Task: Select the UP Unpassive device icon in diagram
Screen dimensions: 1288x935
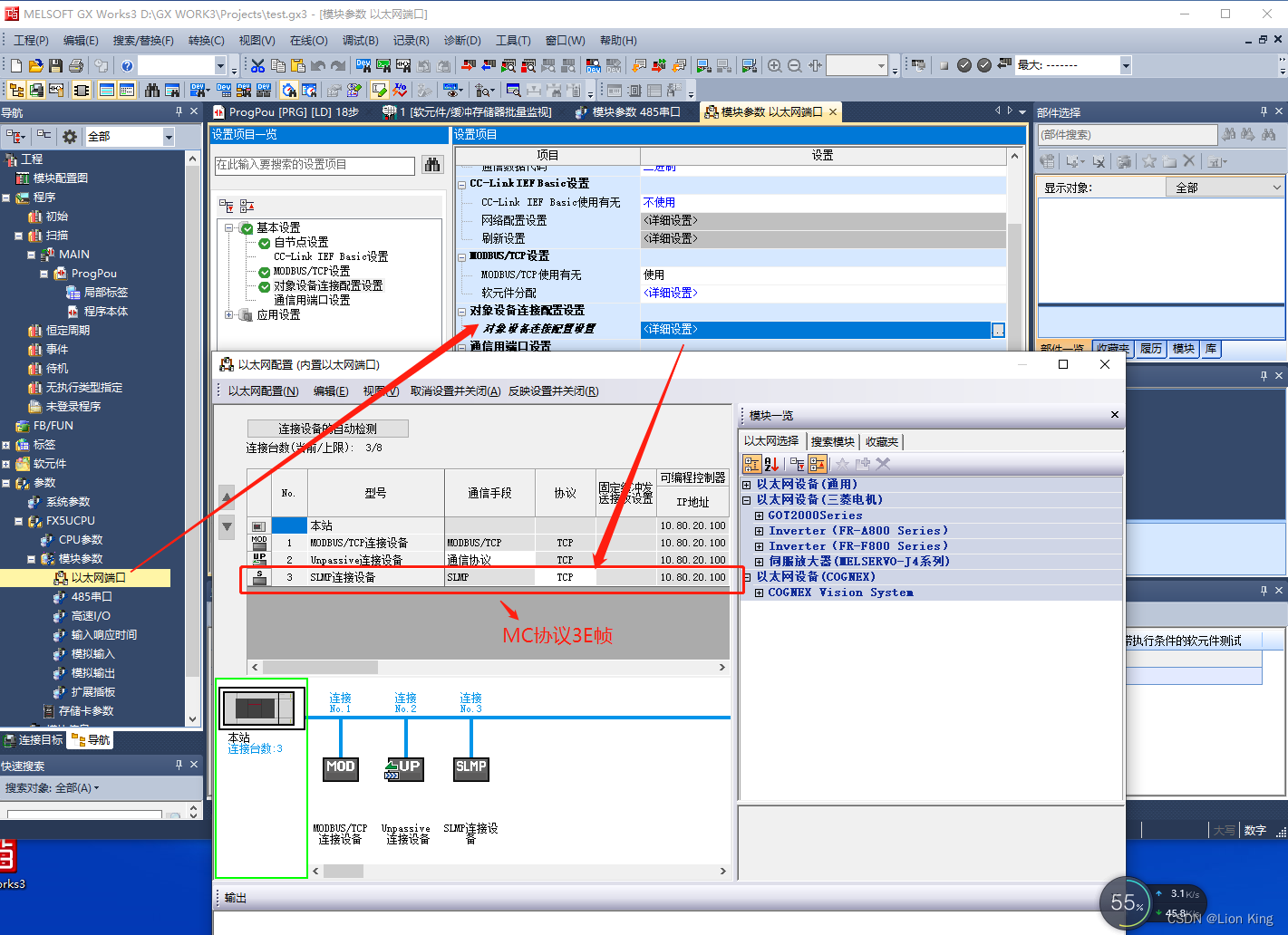Action: pos(404,768)
